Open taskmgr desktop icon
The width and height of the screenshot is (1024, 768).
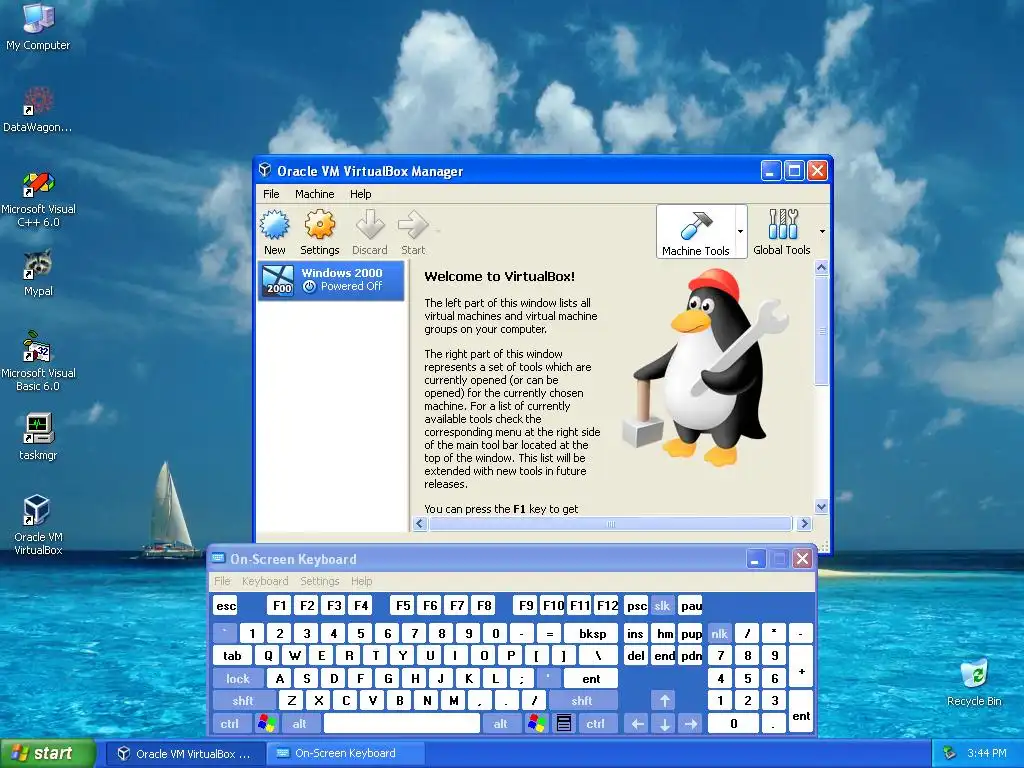click(x=38, y=436)
